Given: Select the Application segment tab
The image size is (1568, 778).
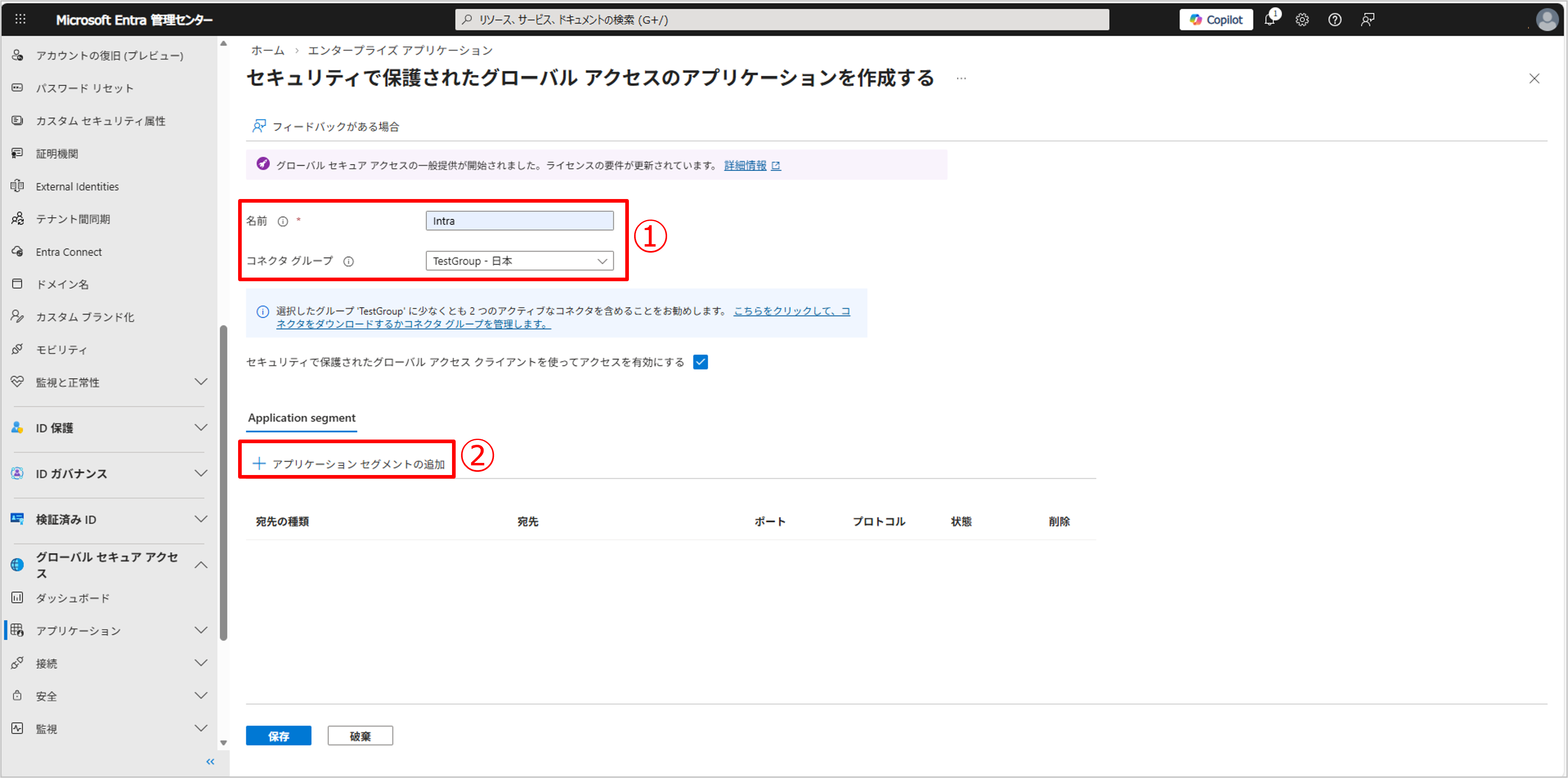Looking at the screenshot, I should point(302,418).
